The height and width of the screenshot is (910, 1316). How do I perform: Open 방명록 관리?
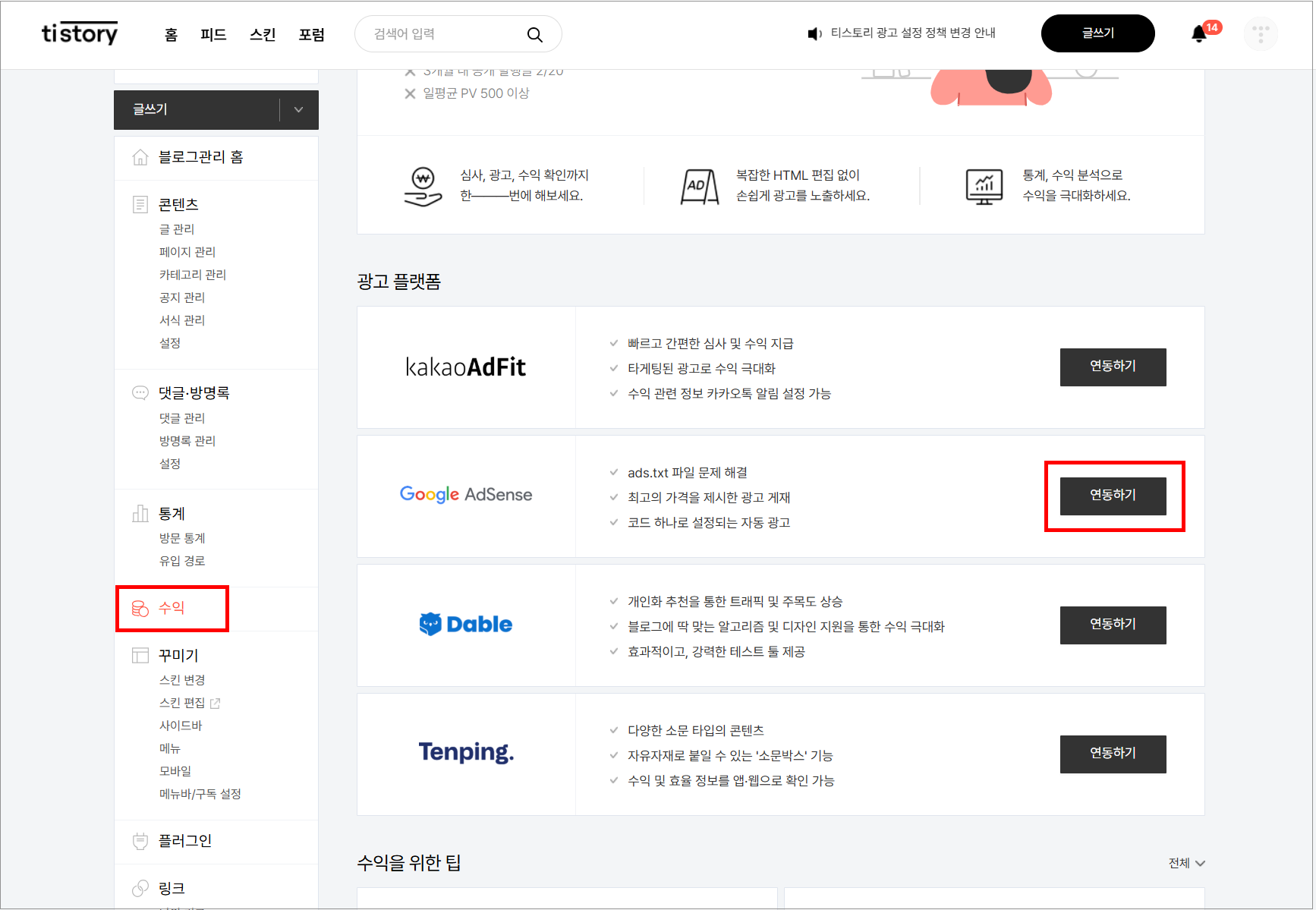187,441
